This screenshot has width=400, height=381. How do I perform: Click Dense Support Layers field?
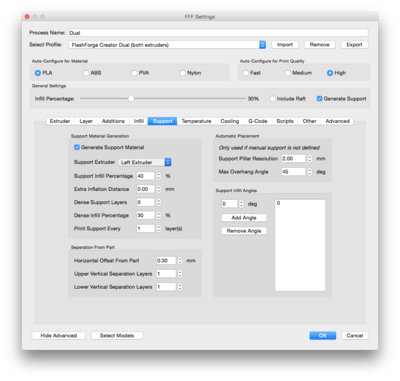click(x=146, y=202)
